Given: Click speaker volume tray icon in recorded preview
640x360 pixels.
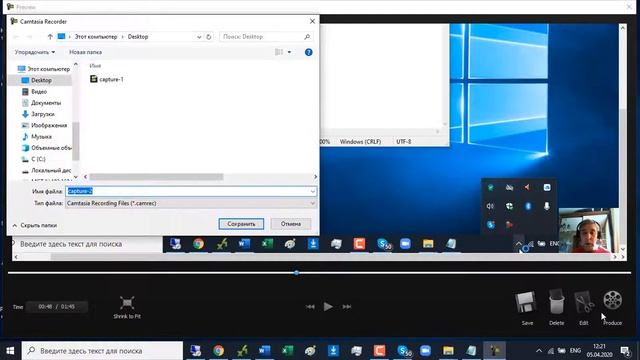Looking at the screenshot, I should (490, 206).
